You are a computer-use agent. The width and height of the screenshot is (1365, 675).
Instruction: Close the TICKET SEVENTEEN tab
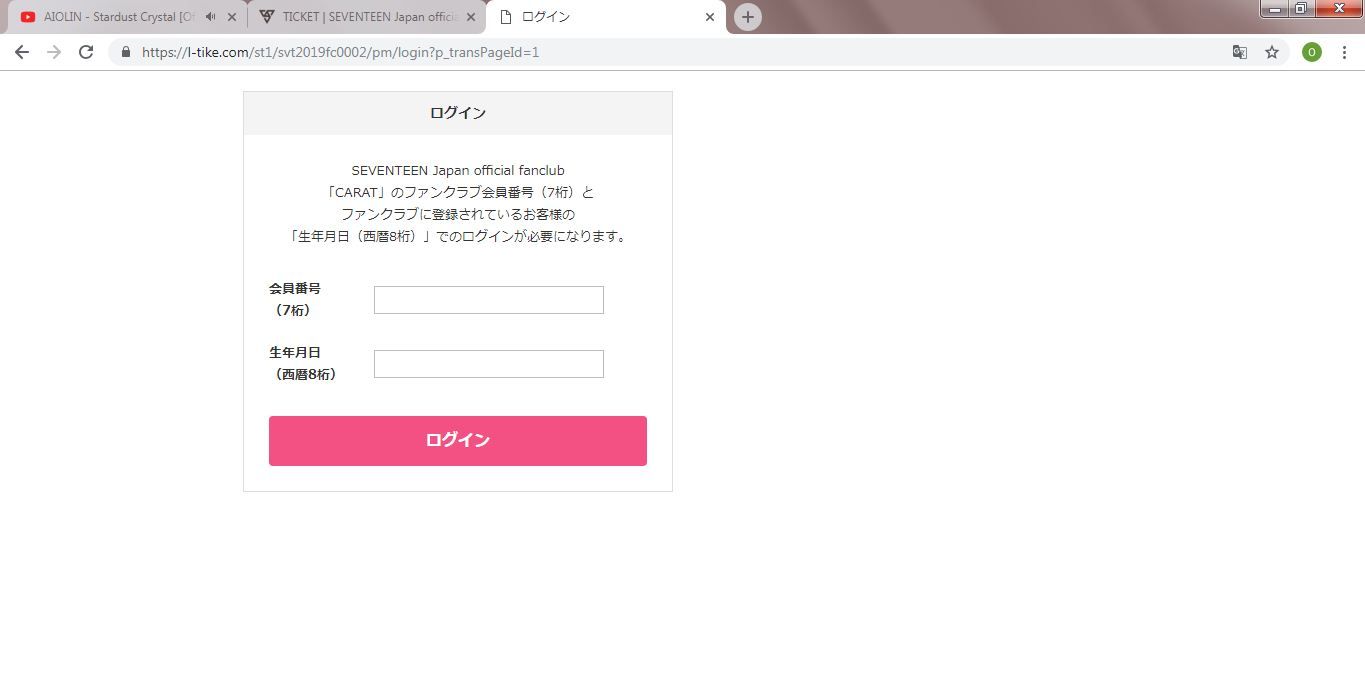point(471,17)
